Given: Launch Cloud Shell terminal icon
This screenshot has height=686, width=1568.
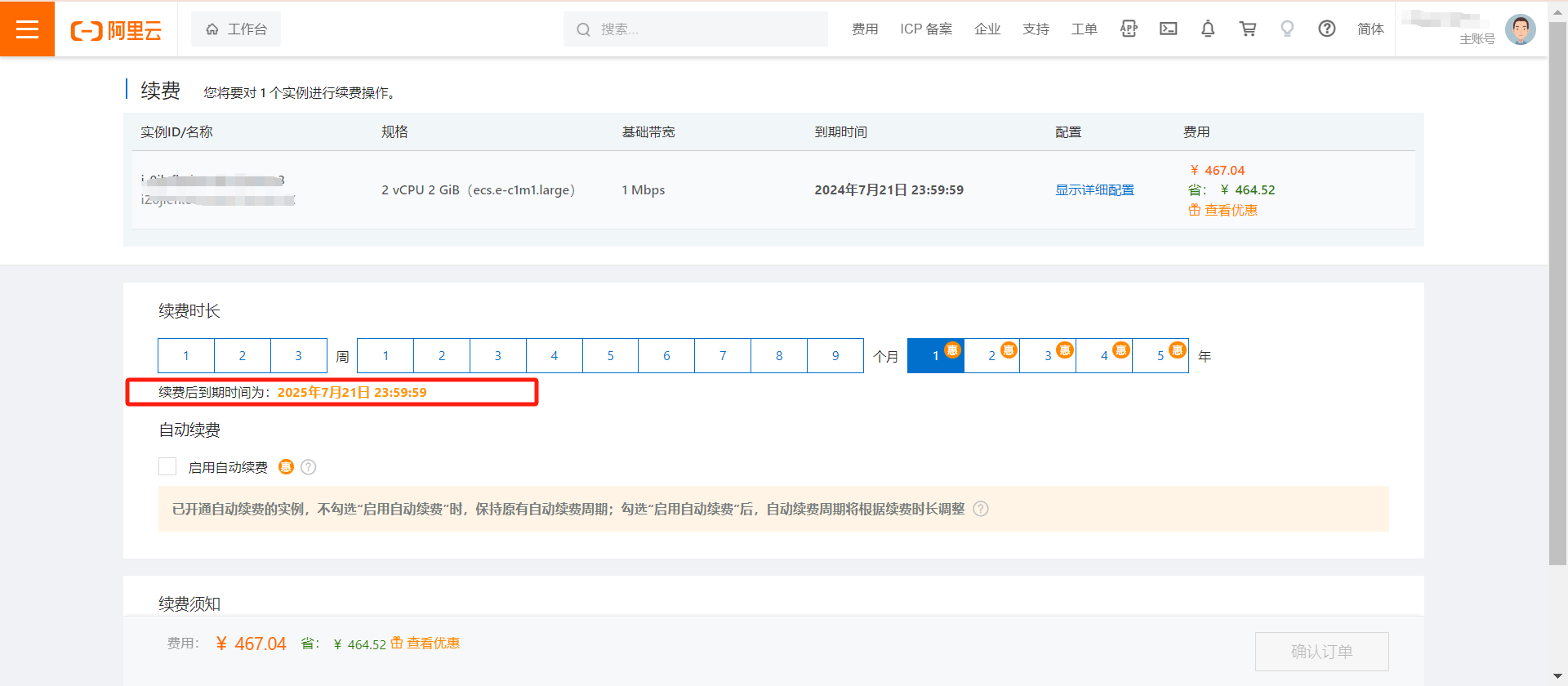Looking at the screenshot, I should click(x=1169, y=29).
